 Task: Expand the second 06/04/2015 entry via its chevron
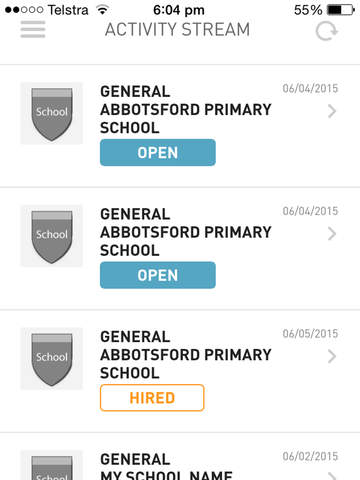(332, 234)
